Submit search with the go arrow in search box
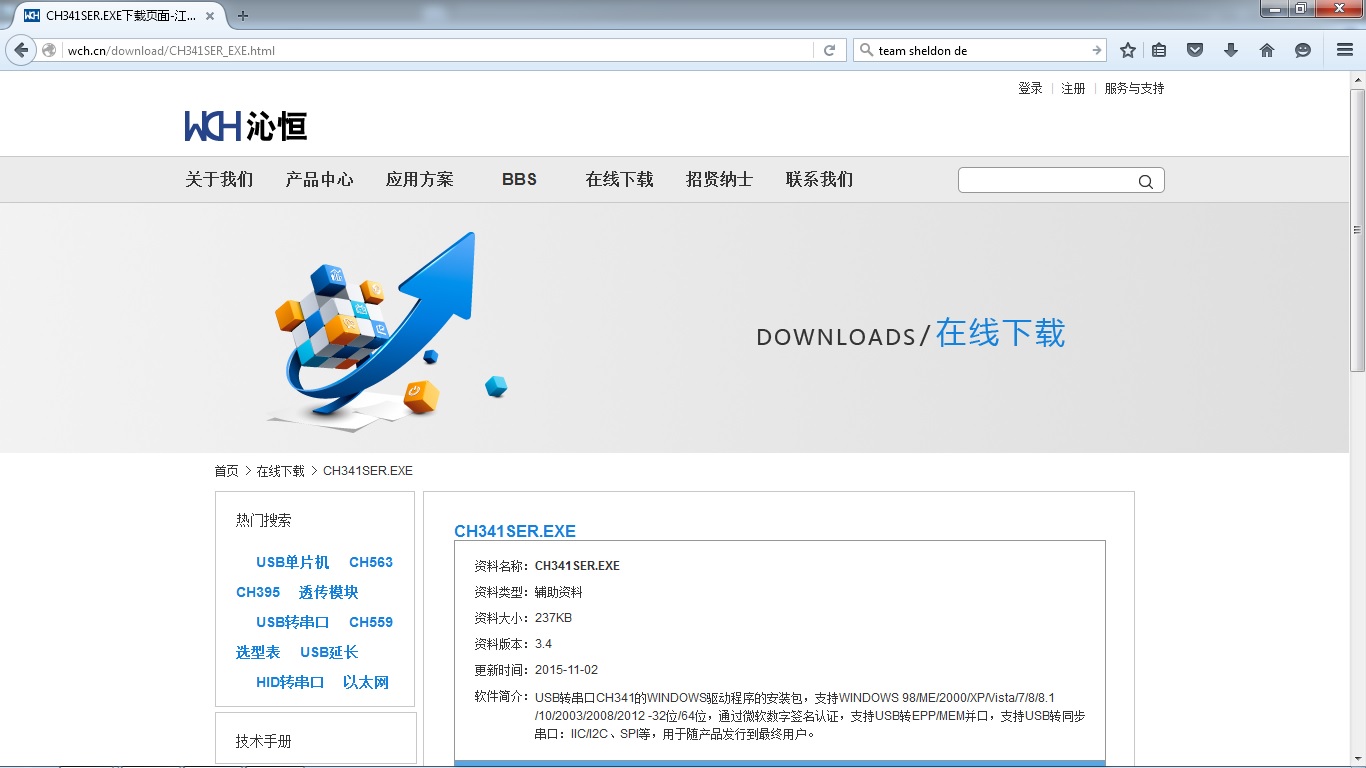The image size is (1366, 768). click(x=1097, y=50)
